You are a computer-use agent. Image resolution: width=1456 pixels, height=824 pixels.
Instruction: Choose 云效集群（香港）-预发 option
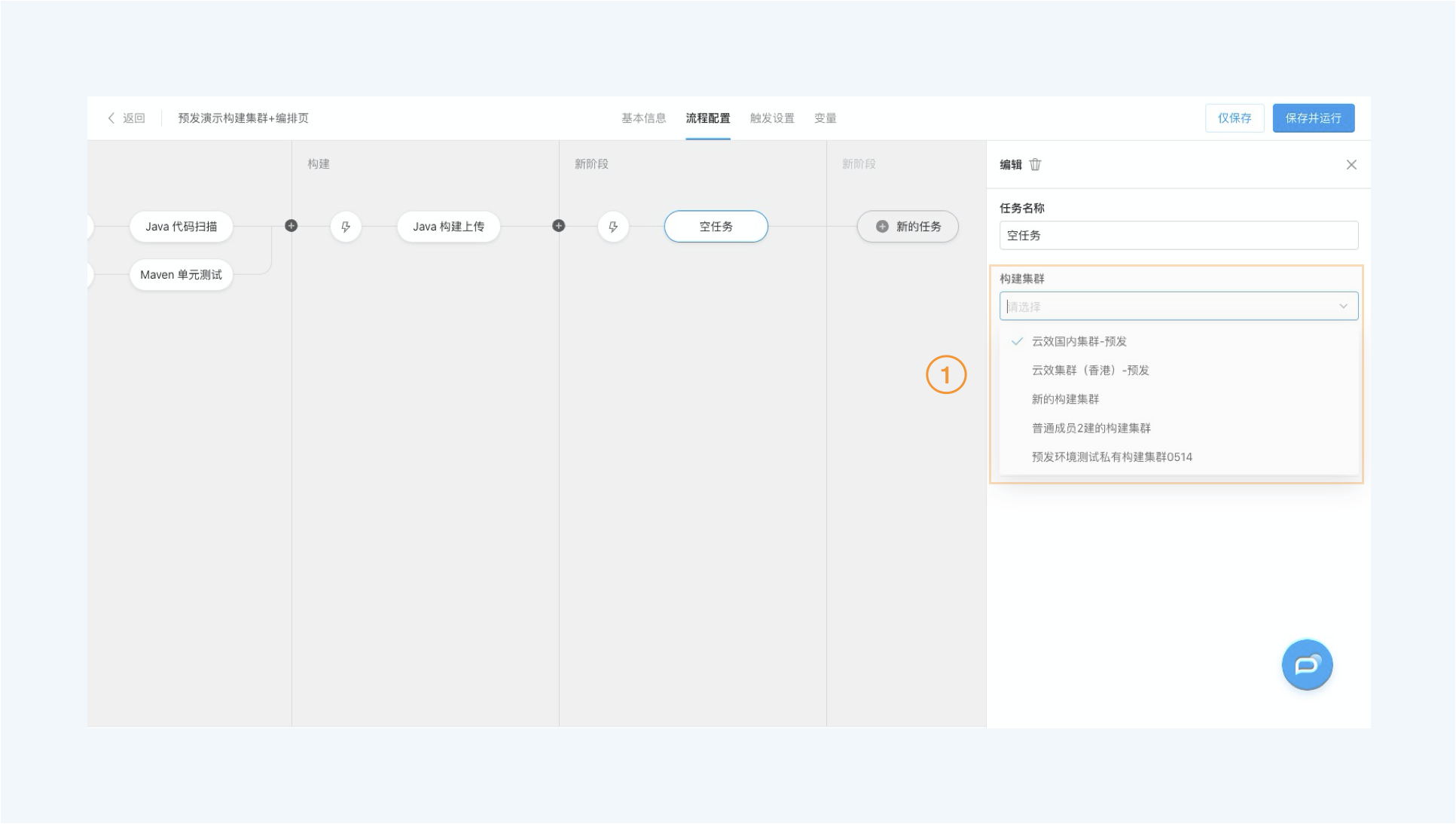[1179, 370]
